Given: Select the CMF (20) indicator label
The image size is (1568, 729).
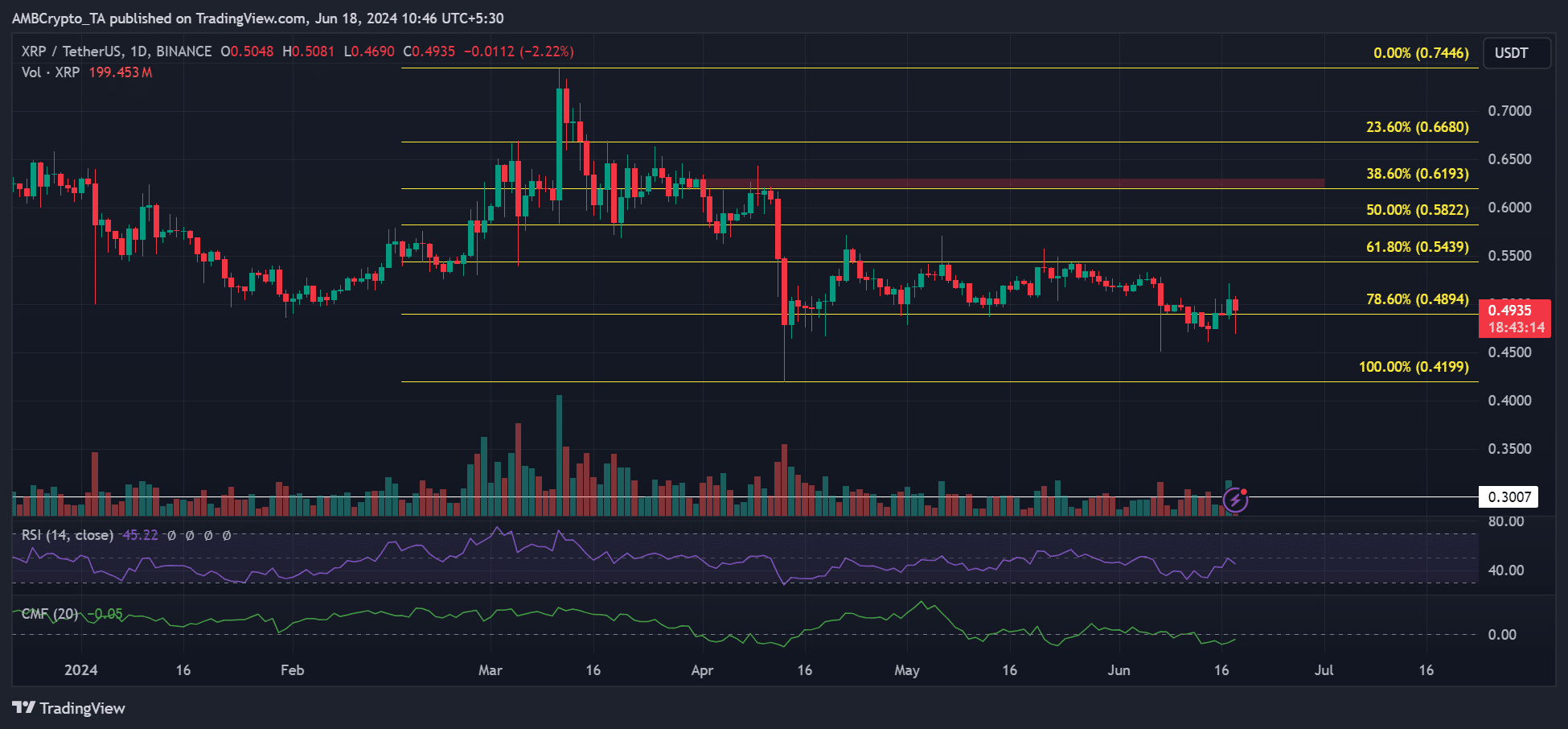Looking at the screenshot, I should 50,614.
